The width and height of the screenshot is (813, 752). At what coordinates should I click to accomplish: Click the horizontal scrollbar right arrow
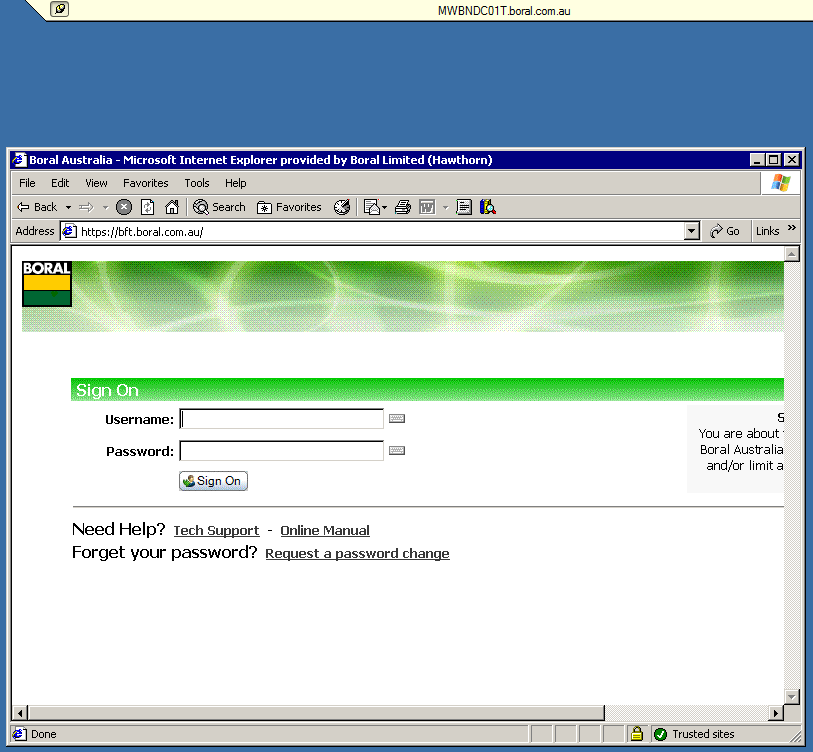point(776,713)
